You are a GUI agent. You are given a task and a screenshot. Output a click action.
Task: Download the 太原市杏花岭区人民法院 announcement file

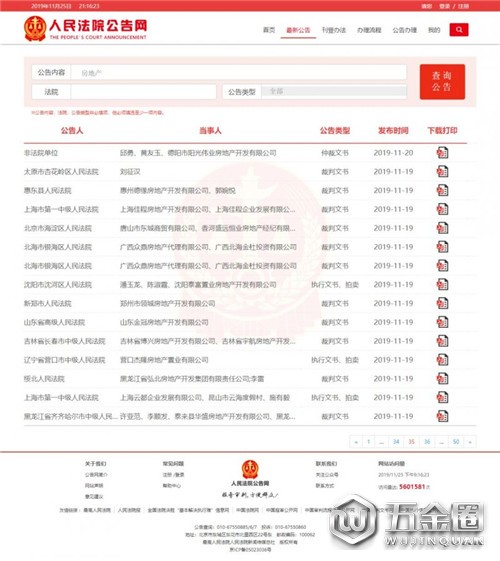point(442,172)
